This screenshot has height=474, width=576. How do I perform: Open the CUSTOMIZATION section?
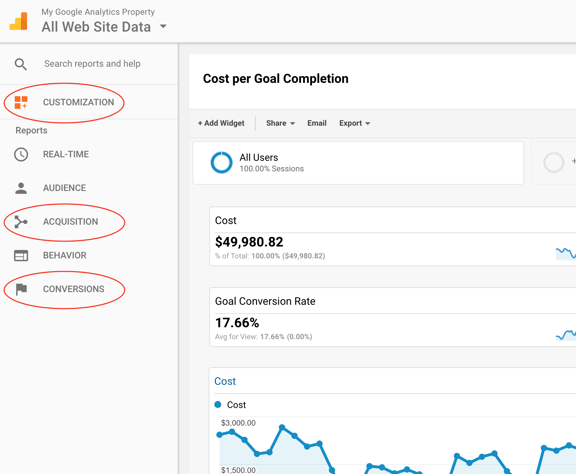click(x=78, y=102)
